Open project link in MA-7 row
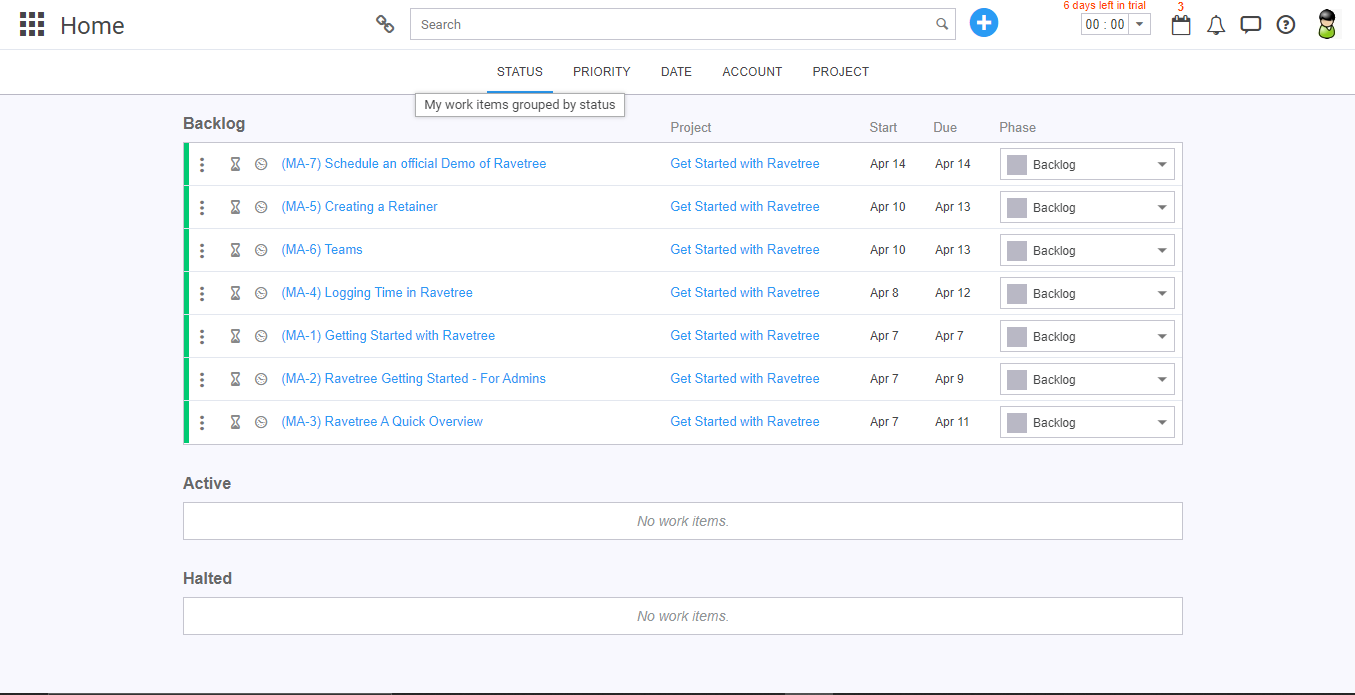Image resolution: width=1355 pixels, height=695 pixels. click(x=745, y=163)
